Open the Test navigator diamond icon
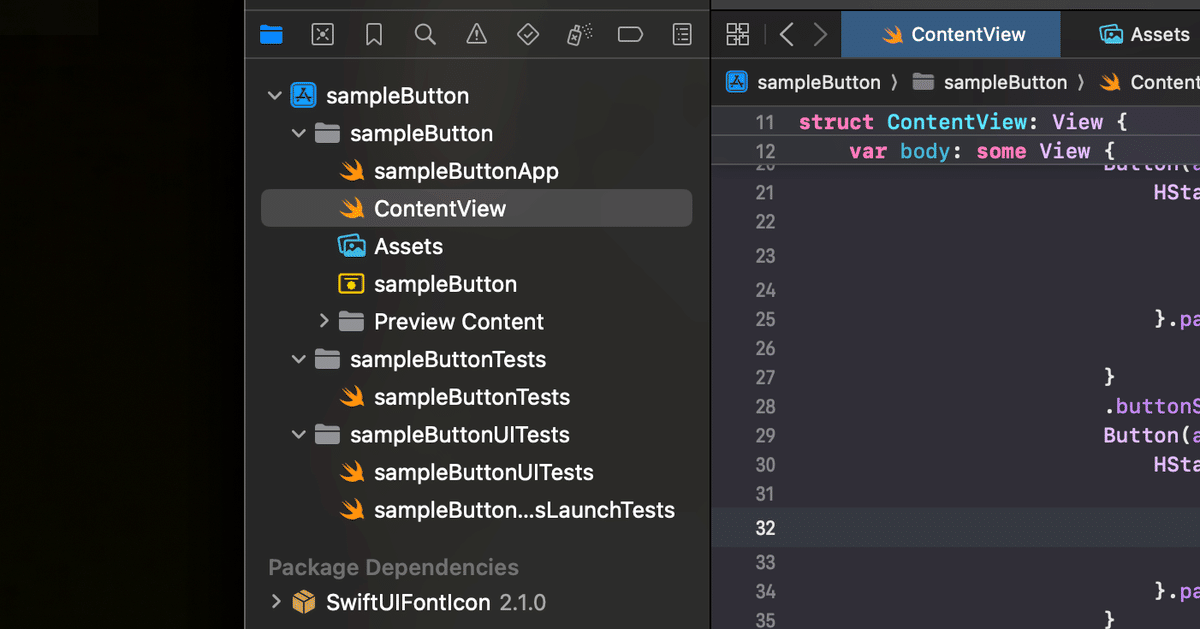 (528, 35)
